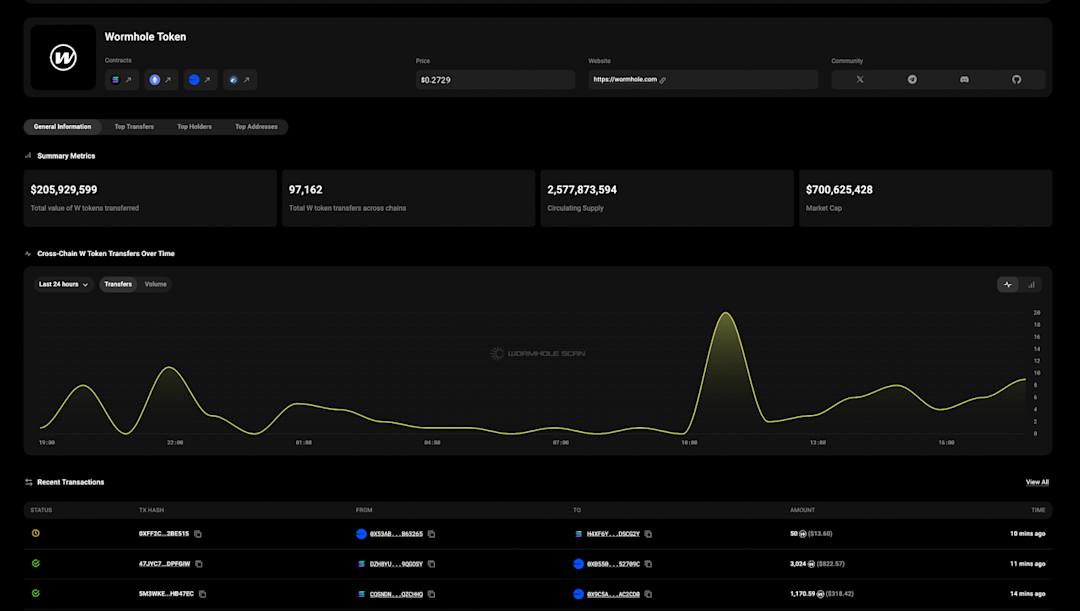Click the $205,929,599 total value metric
The height and width of the screenshot is (611, 1080).
coord(150,198)
